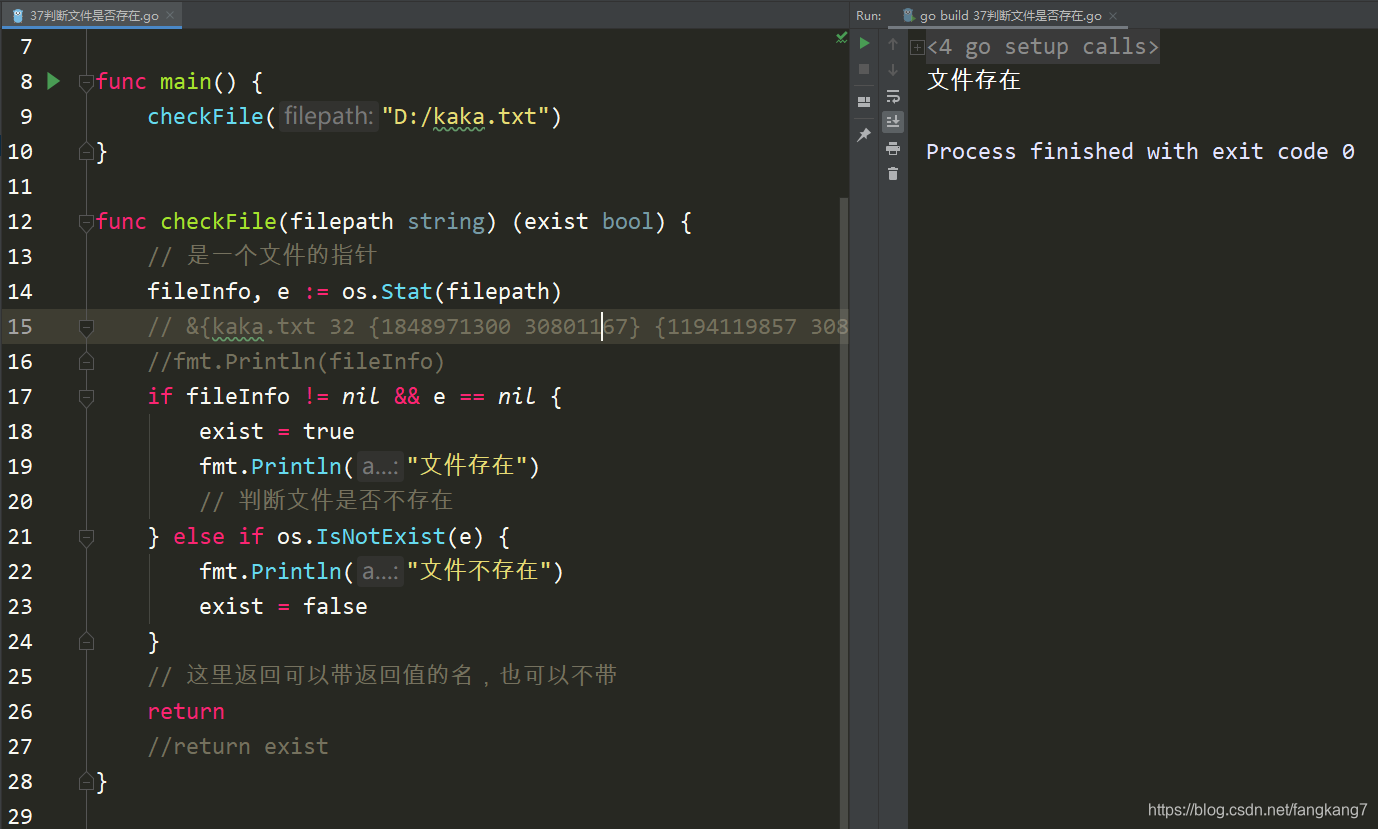Viewport: 1378px width, 829px height.
Task: Toggle Scroll to End in console
Action: pos(893,121)
